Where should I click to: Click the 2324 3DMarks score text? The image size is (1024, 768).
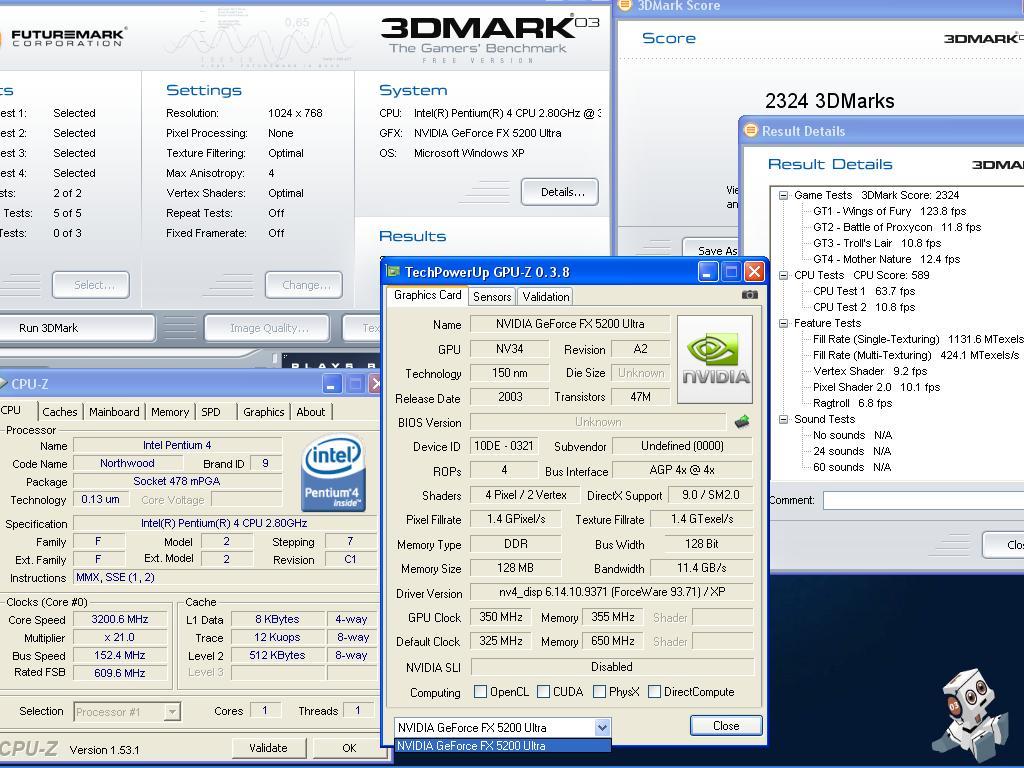829,101
